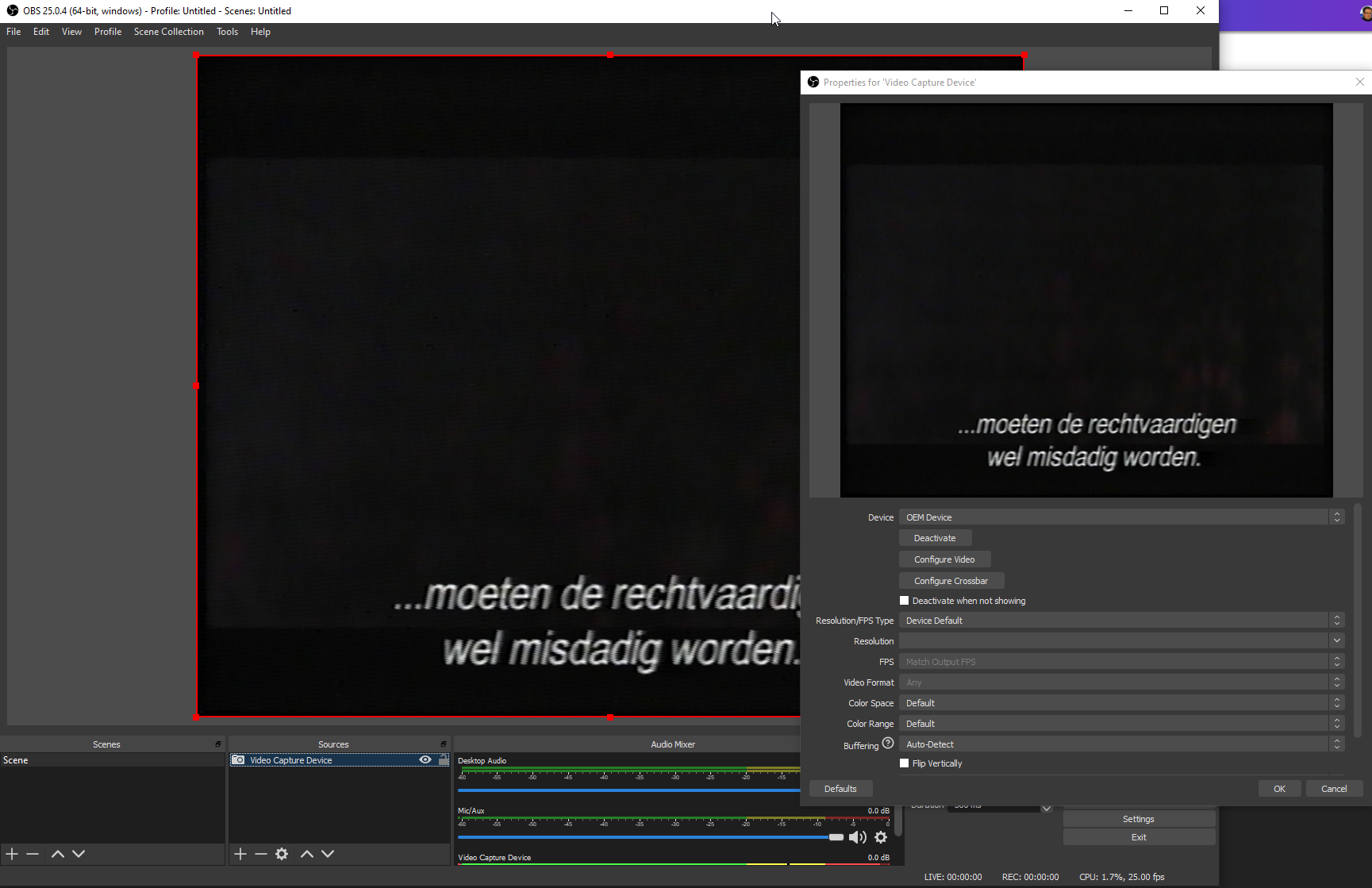Open the Device dropdown showing OEM Device
Viewport: 1372px width, 888px height.
click(1120, 517)
